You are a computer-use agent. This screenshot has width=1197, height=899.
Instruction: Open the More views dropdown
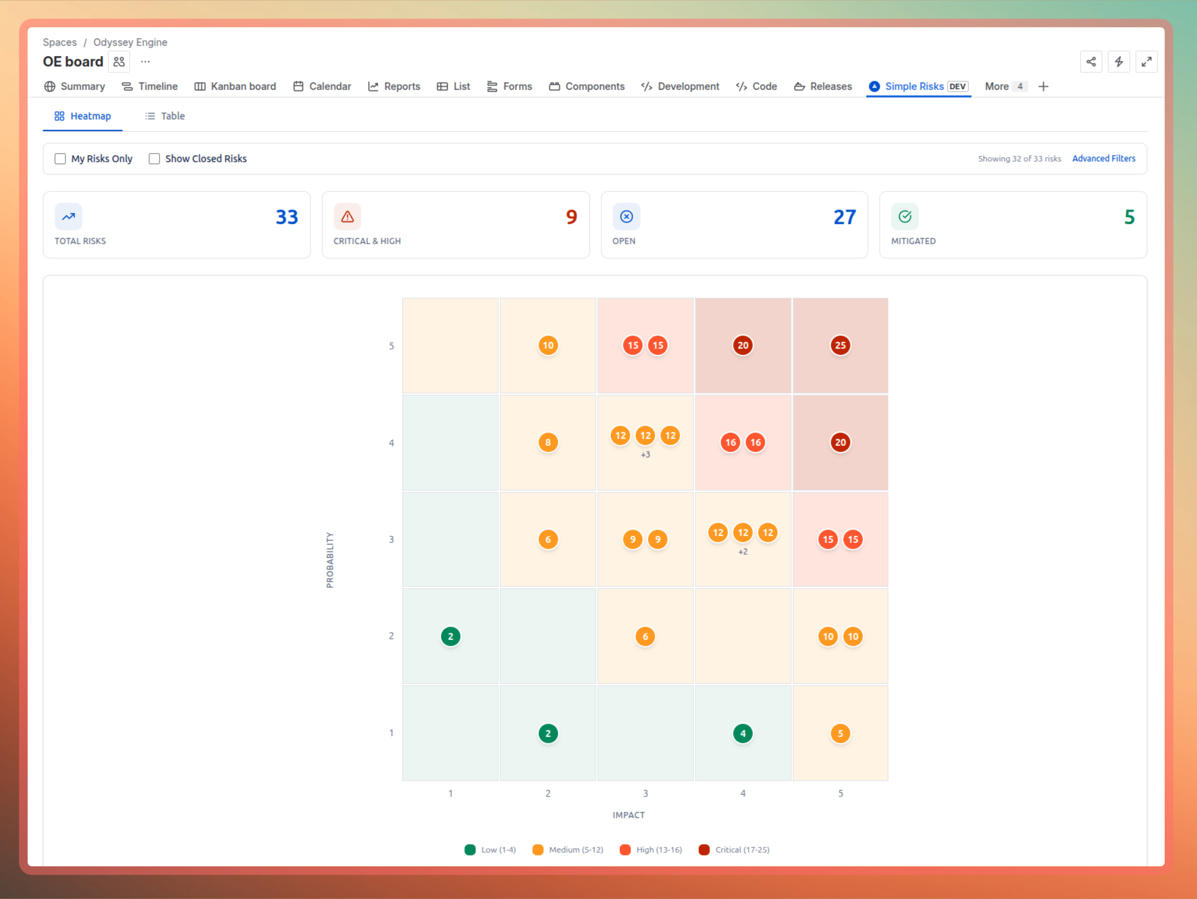coord(1004,86)
